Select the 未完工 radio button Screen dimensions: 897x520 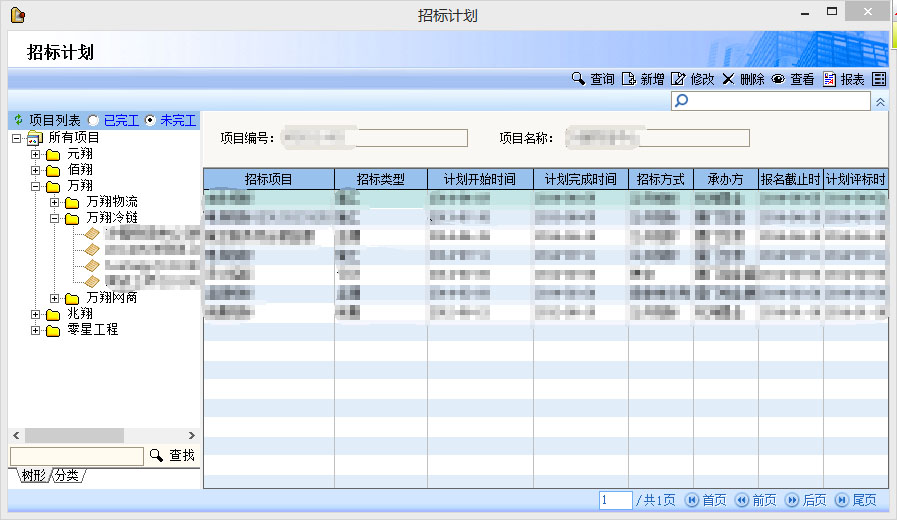[150, 120]
